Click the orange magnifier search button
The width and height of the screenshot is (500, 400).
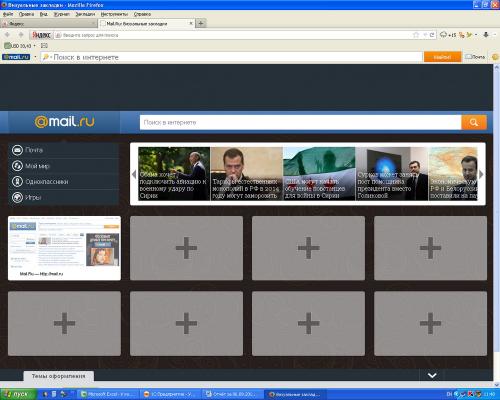pos(474,122)
